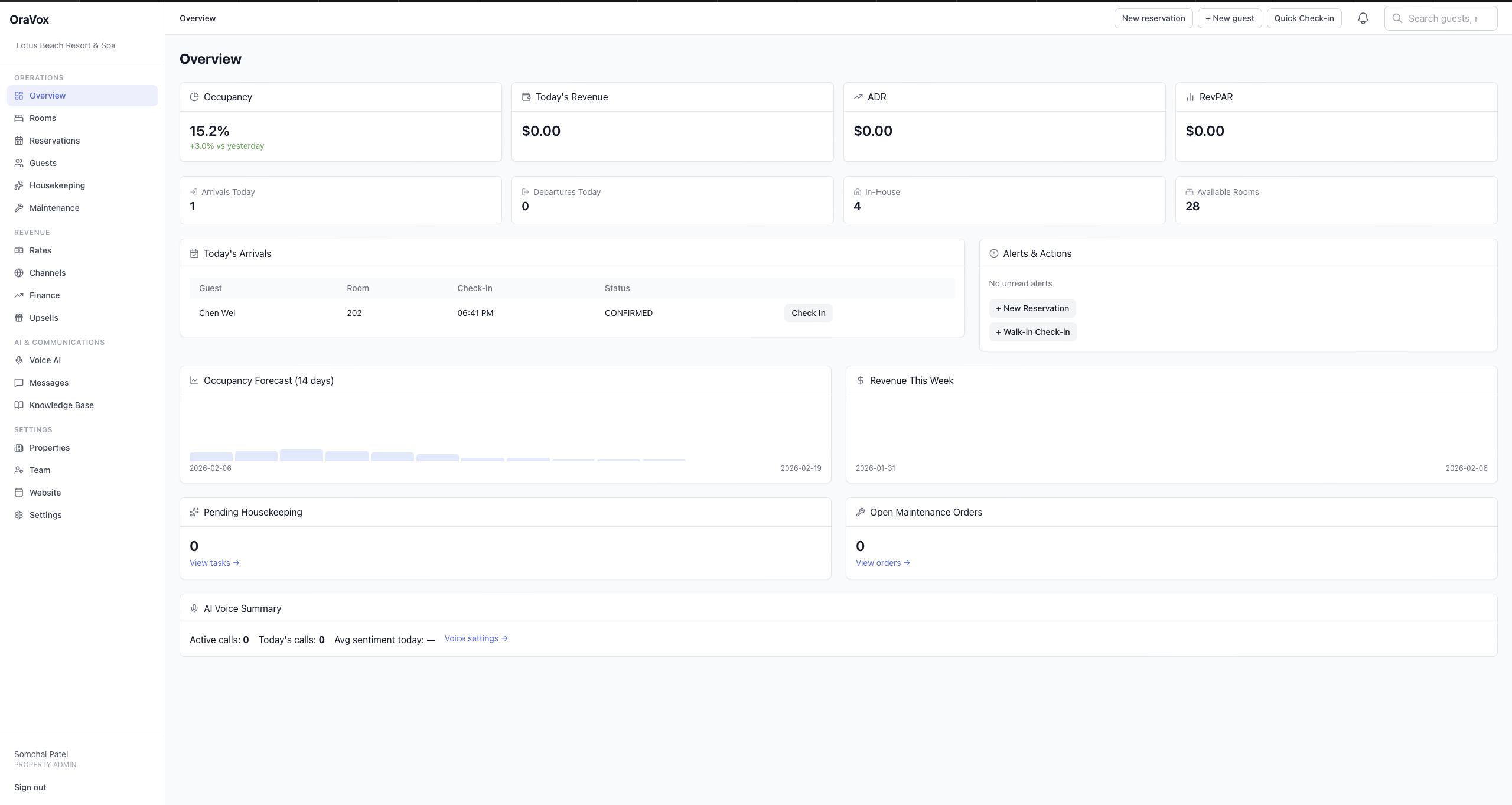Click the Channels globe icon

pyautogui.click(x=18, y=273)
